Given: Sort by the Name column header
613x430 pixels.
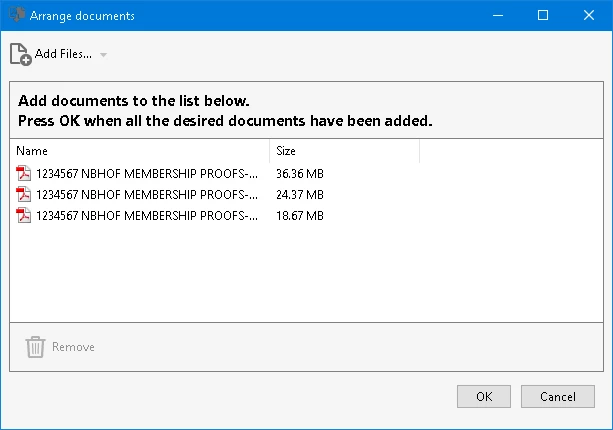Looking at the screenshot, I should click(x=140, y=151).
